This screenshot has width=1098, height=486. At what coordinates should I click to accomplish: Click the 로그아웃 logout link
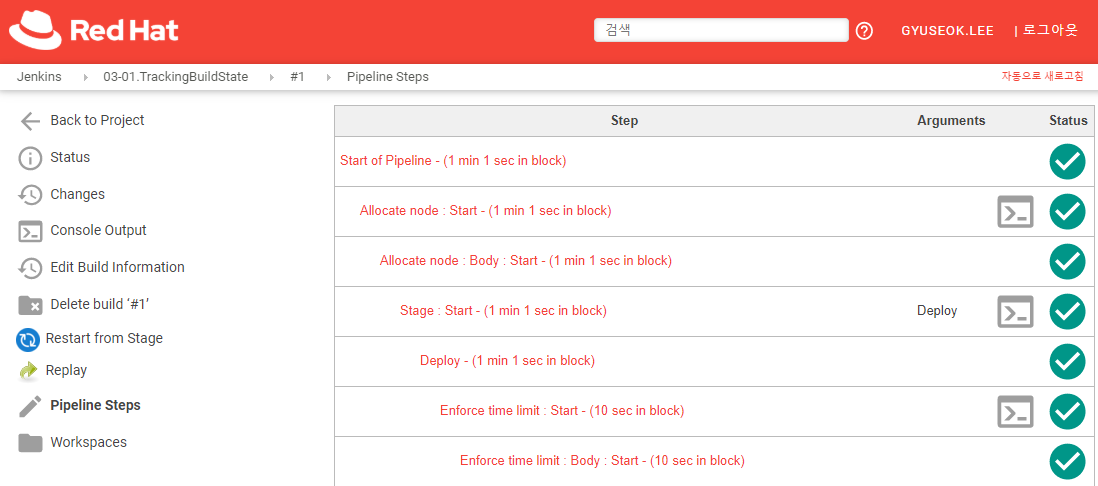pyautogui.click(x=1049, y=31)
